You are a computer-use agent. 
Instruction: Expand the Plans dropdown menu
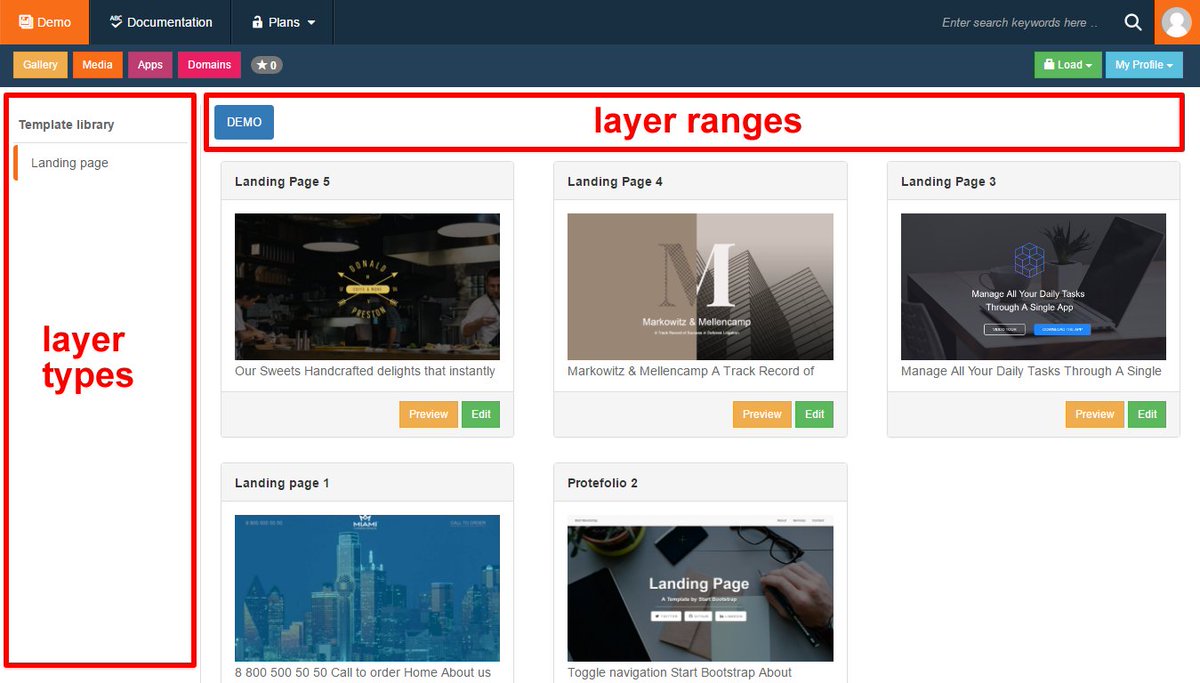coord(283,22)
